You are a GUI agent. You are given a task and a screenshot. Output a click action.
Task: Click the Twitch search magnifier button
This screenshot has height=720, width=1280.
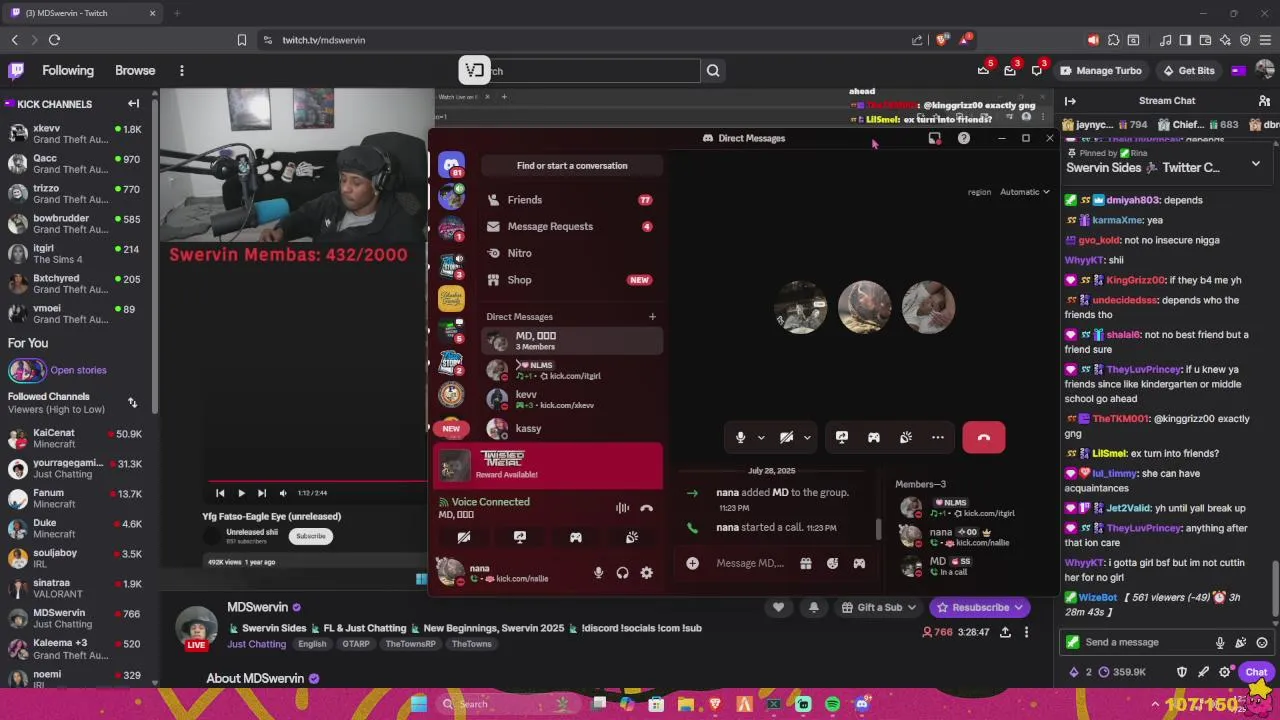[x=713, y=71]
